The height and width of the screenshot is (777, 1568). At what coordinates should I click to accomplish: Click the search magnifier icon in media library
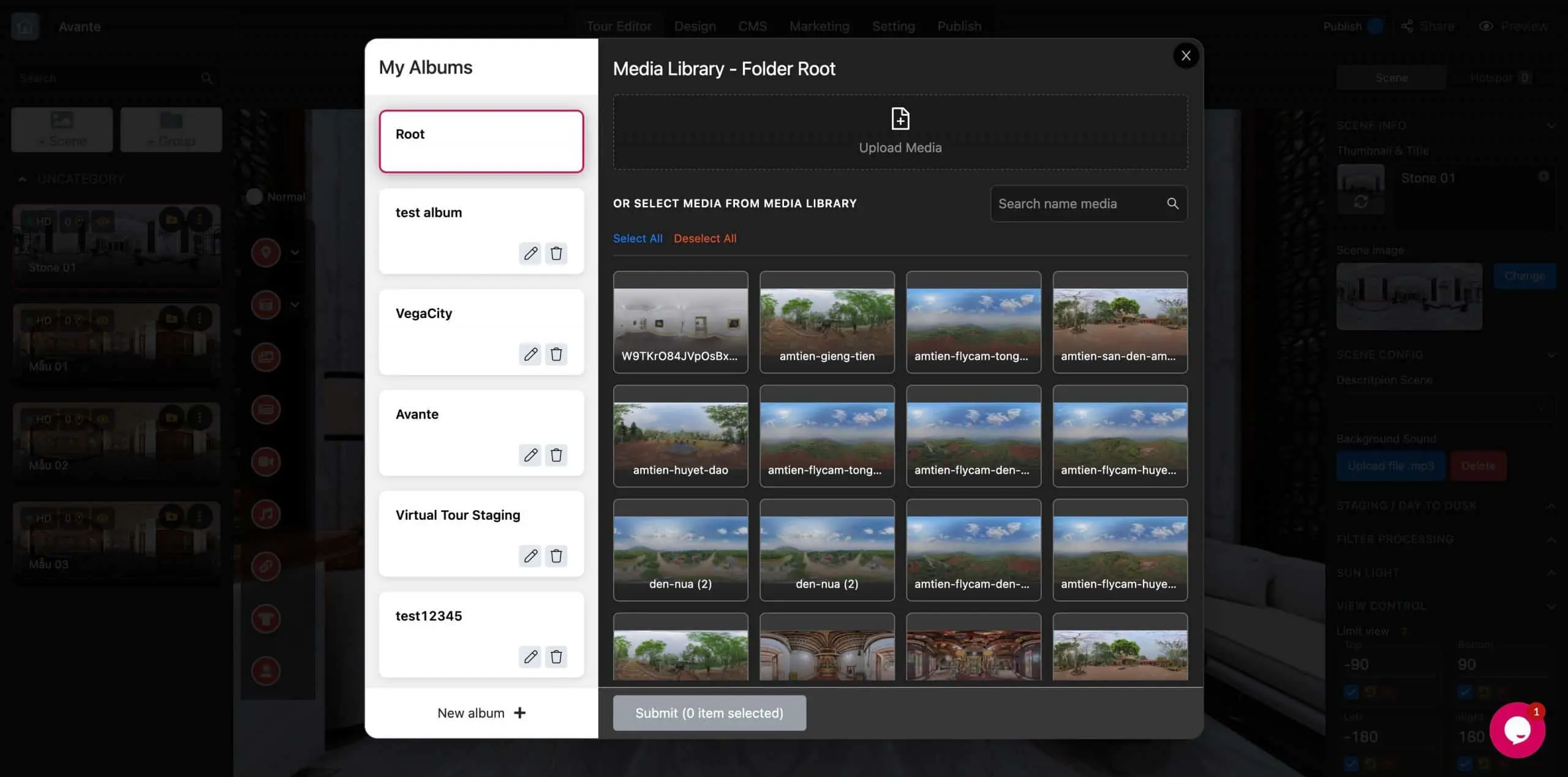click(1172, 203)
